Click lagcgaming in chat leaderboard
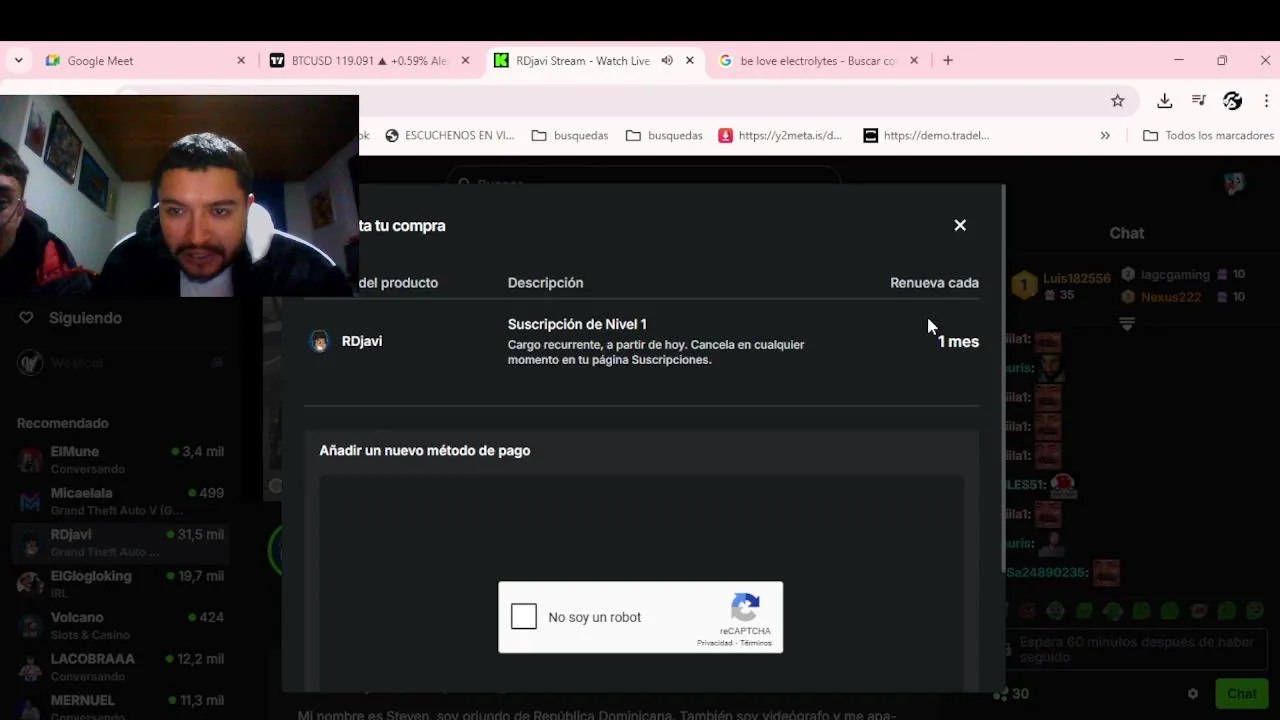This screenshot has width=1280, height=720. point(1175,274)
